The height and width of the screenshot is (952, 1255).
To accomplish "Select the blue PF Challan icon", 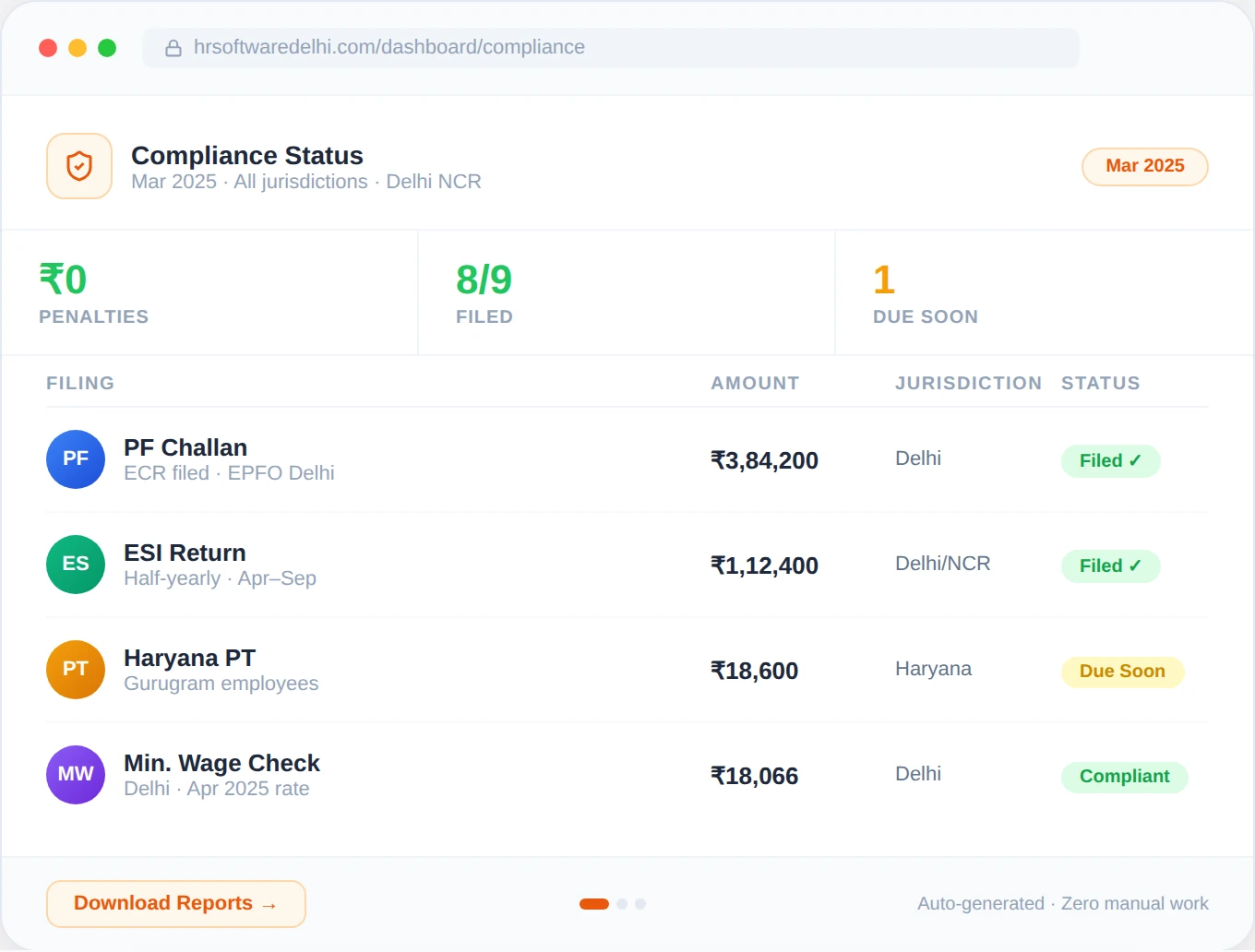I will [76, 458].
